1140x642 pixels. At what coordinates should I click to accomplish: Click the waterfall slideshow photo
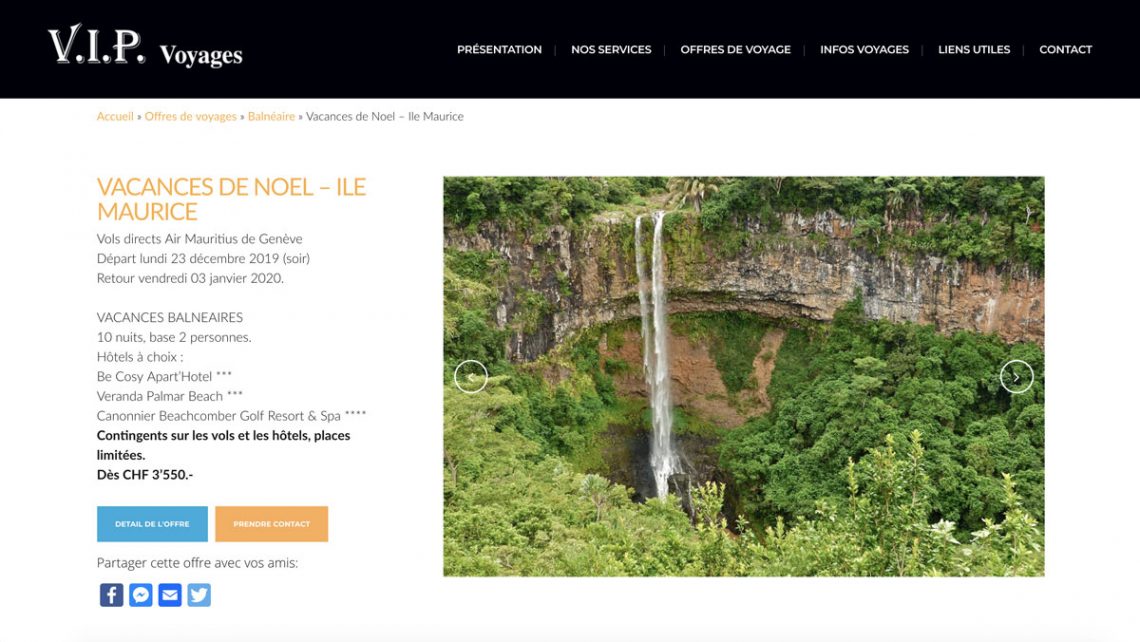[x=744, y=377]
